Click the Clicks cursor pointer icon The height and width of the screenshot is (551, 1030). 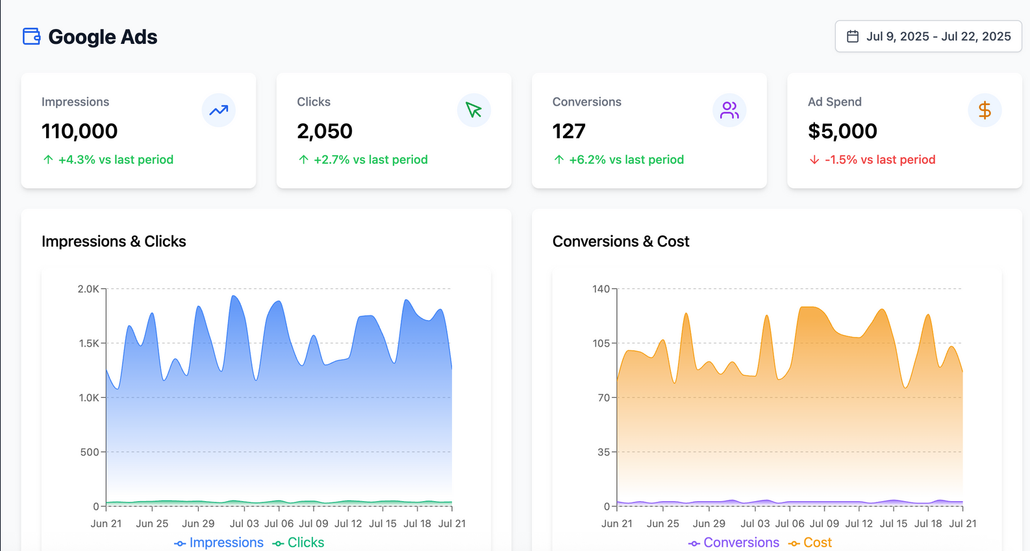pos(474,110)
